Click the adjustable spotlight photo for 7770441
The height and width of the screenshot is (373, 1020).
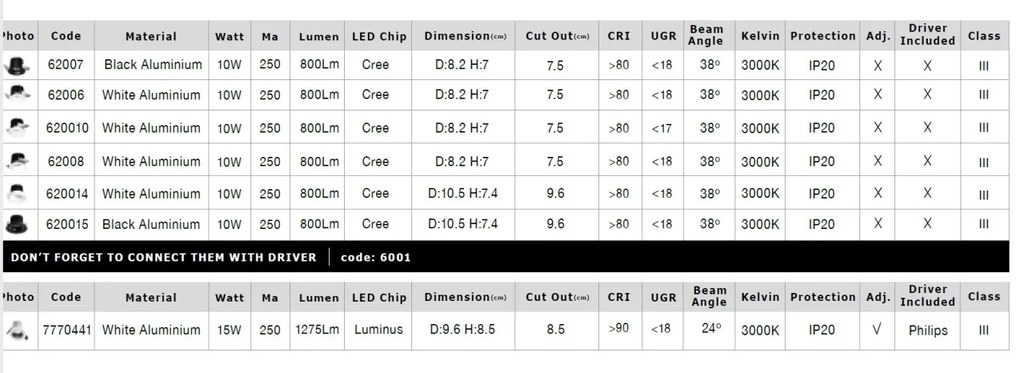point(18,329)
